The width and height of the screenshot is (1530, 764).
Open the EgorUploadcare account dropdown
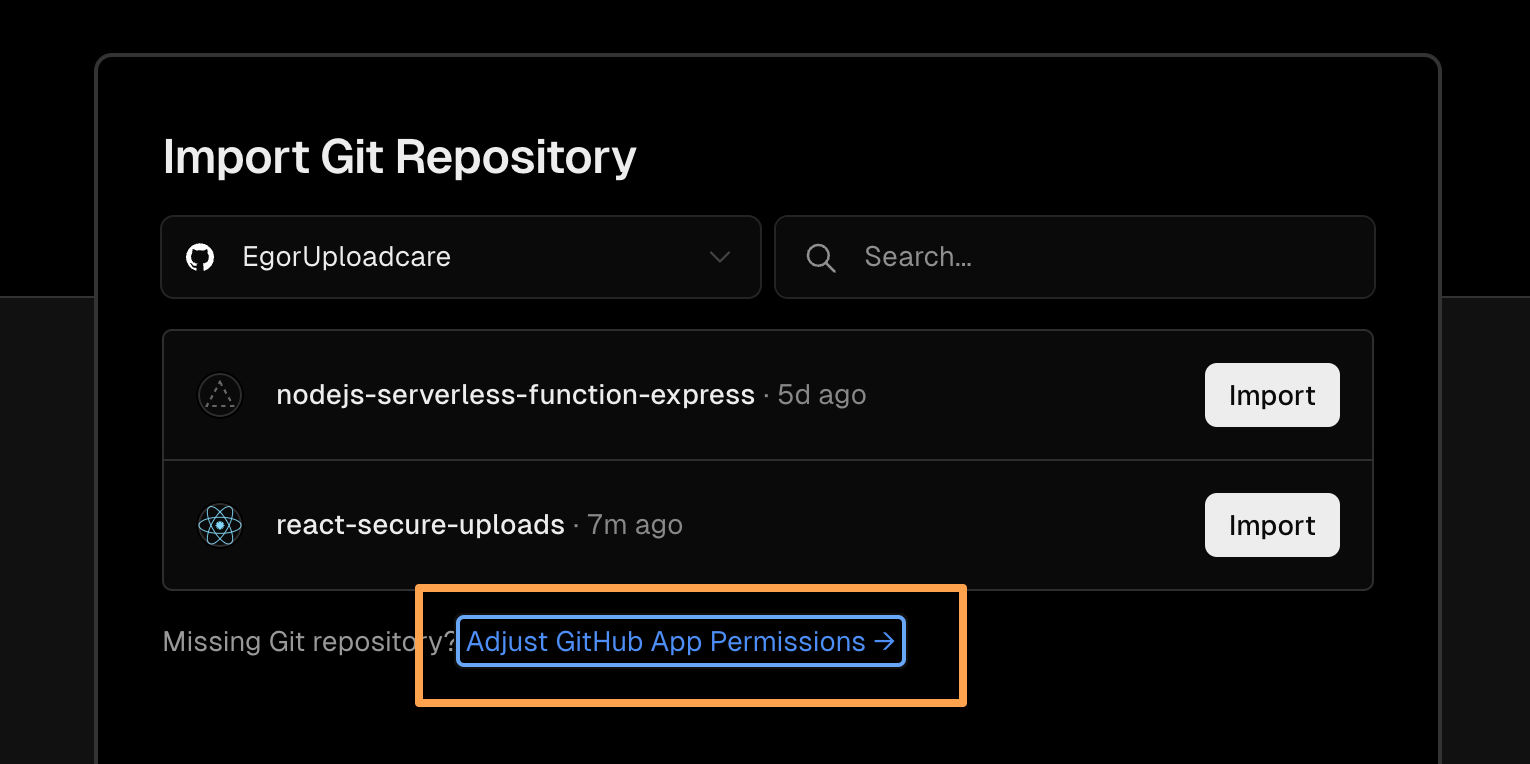[460, 257]
